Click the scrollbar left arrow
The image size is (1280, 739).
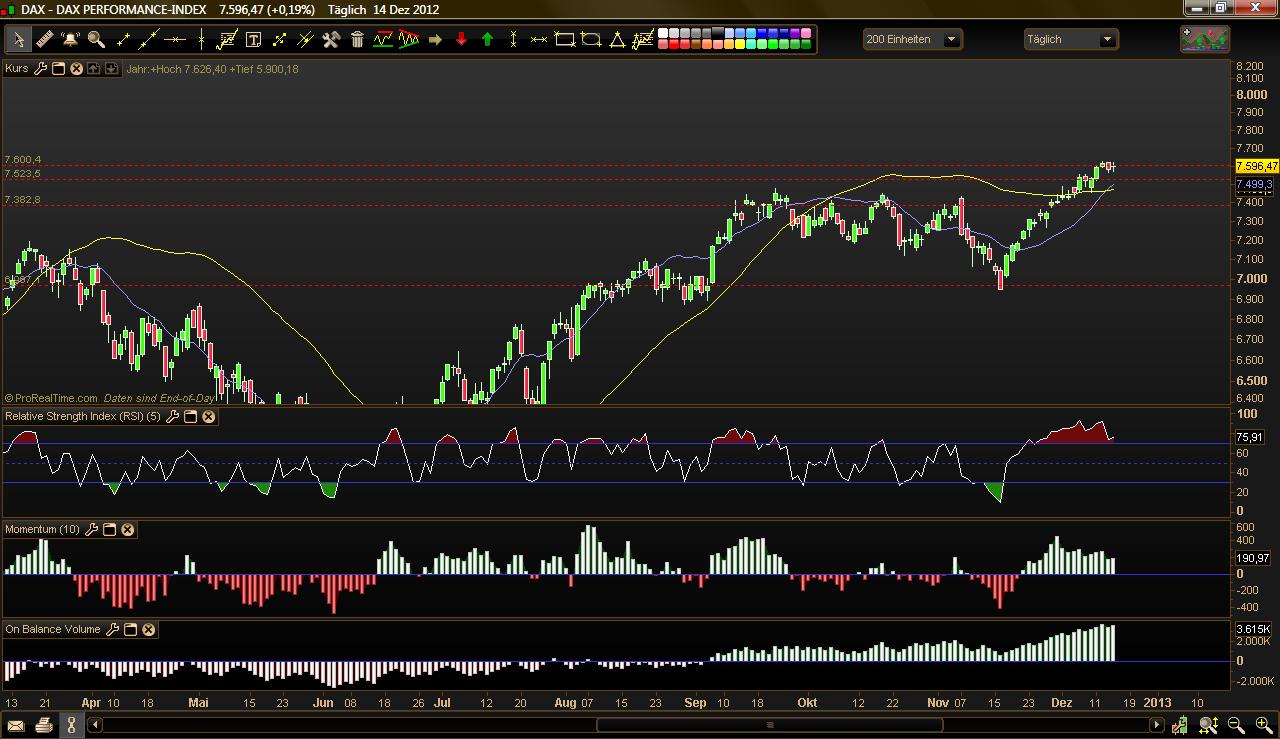94,725
